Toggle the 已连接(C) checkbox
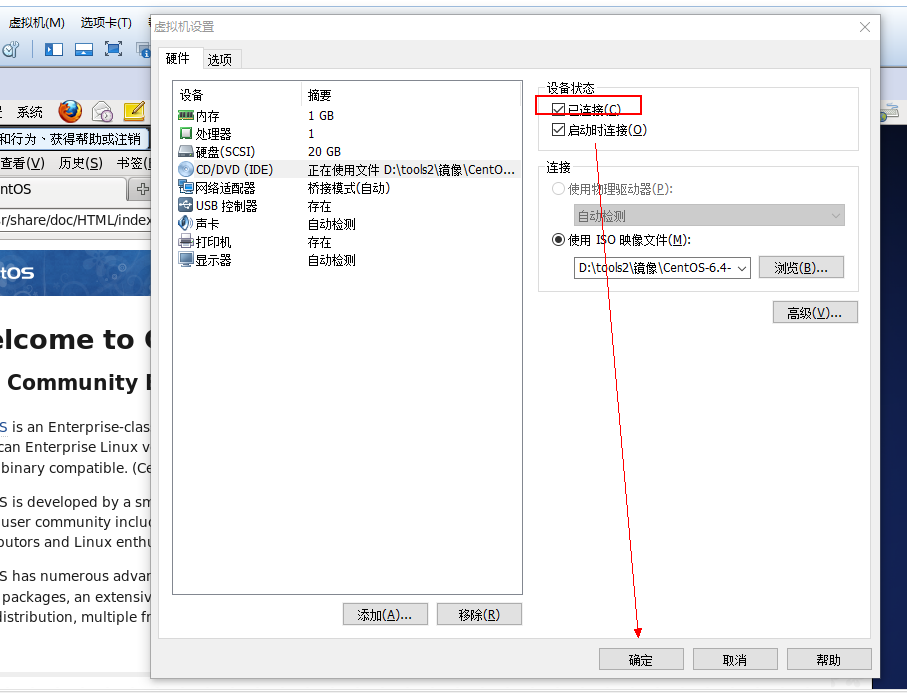This screenshot has height=693, width=907. point(558,109)
